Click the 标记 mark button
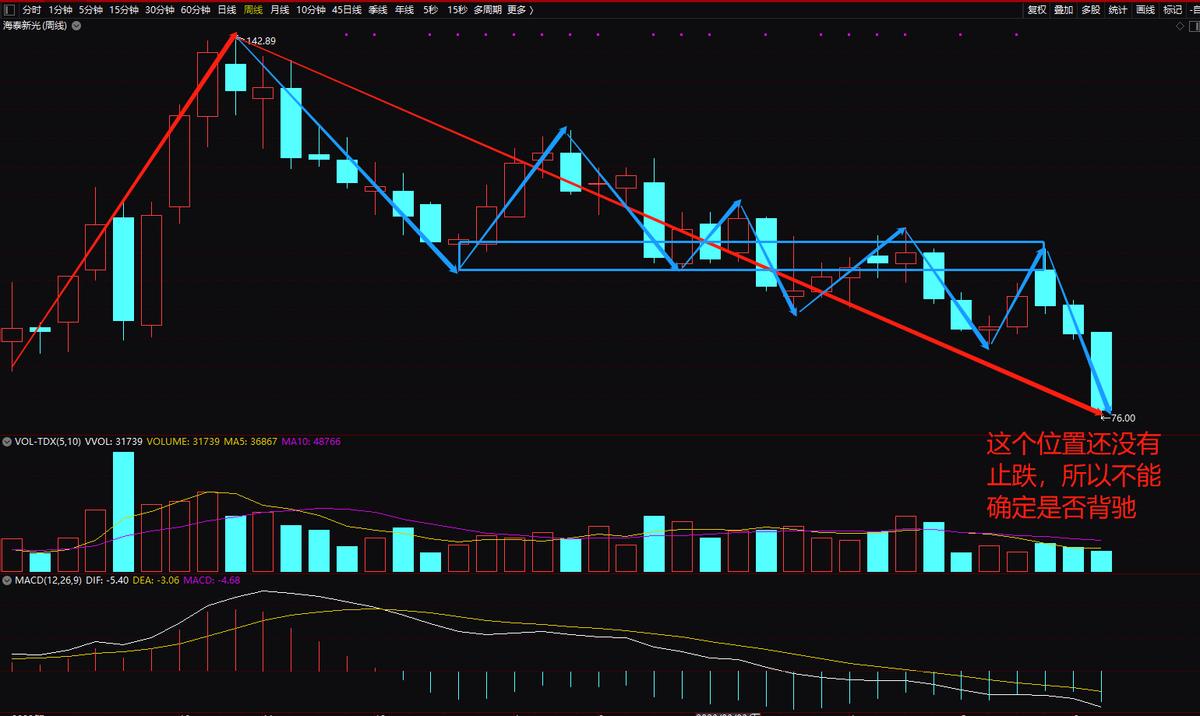 [x=1172, y=10]
